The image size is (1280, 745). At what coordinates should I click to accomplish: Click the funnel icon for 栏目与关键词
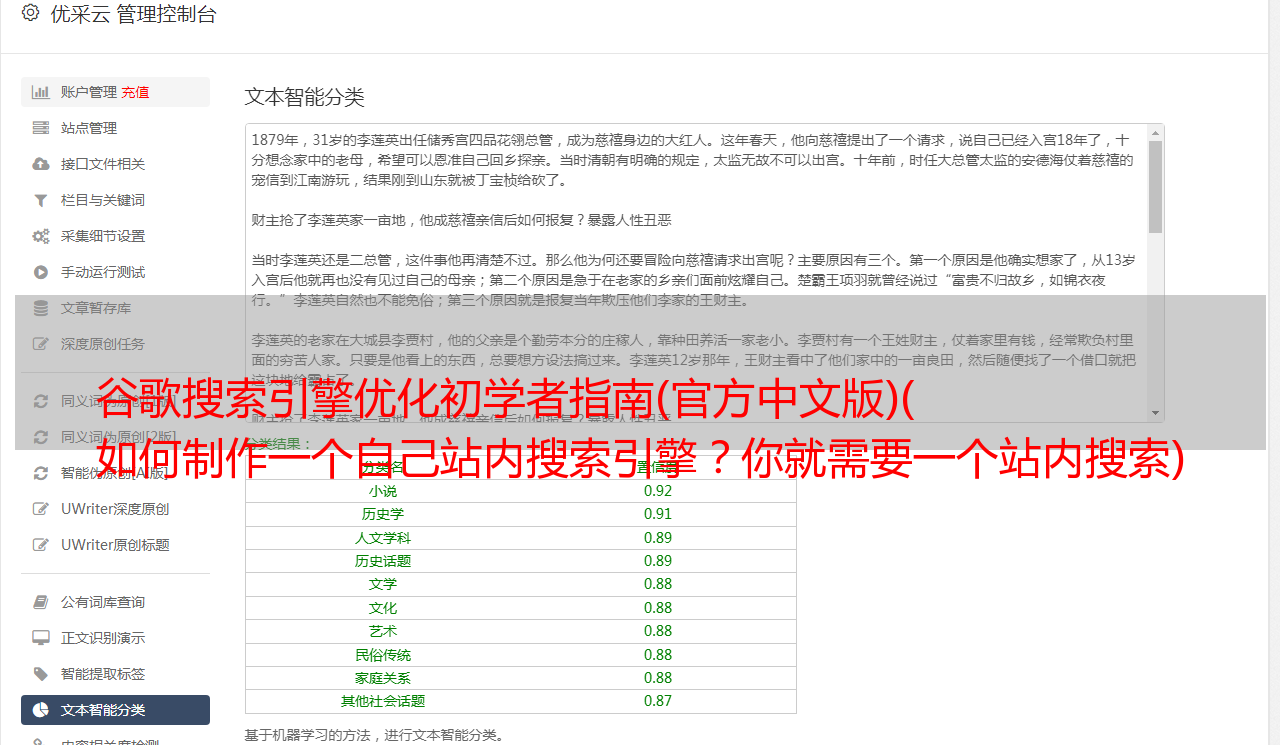pos(41,200)
